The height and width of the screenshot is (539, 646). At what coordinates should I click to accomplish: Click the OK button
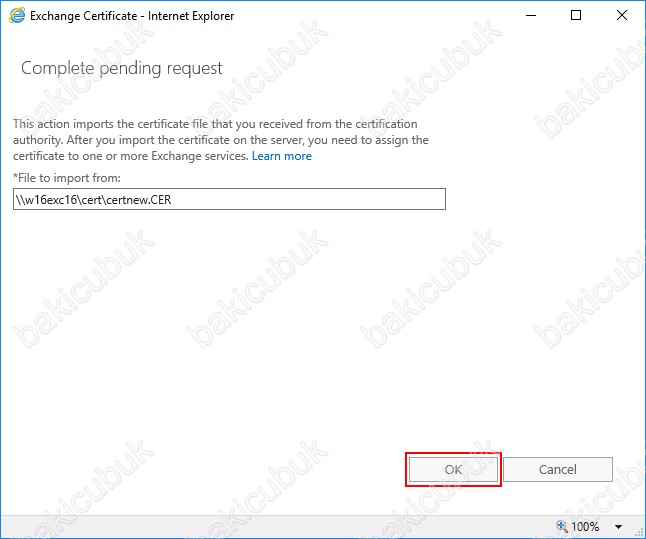pyautogui.click(x=453, y=469)
